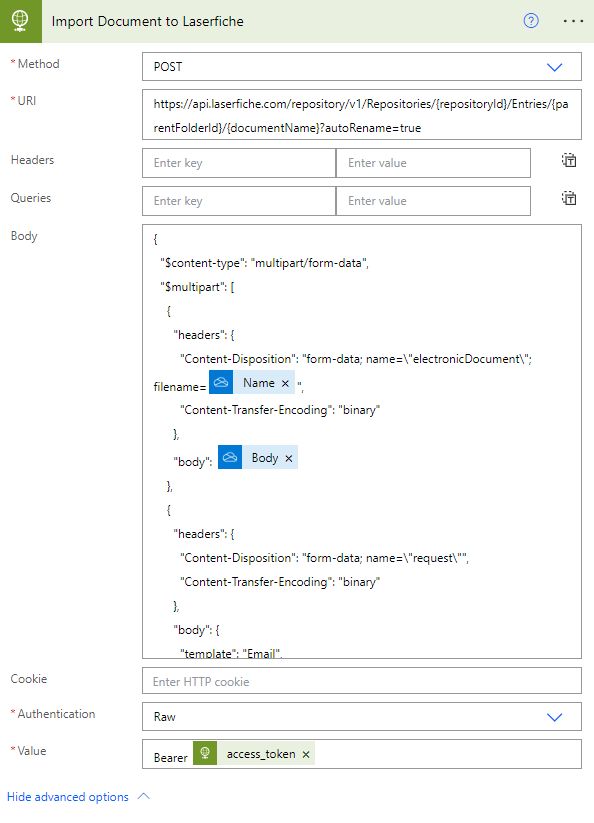Viewport: 594px width, 823px height.
Task: Expand the Authentication dropdown chevron
Action: pyautogui.click(x=555, y=717)
